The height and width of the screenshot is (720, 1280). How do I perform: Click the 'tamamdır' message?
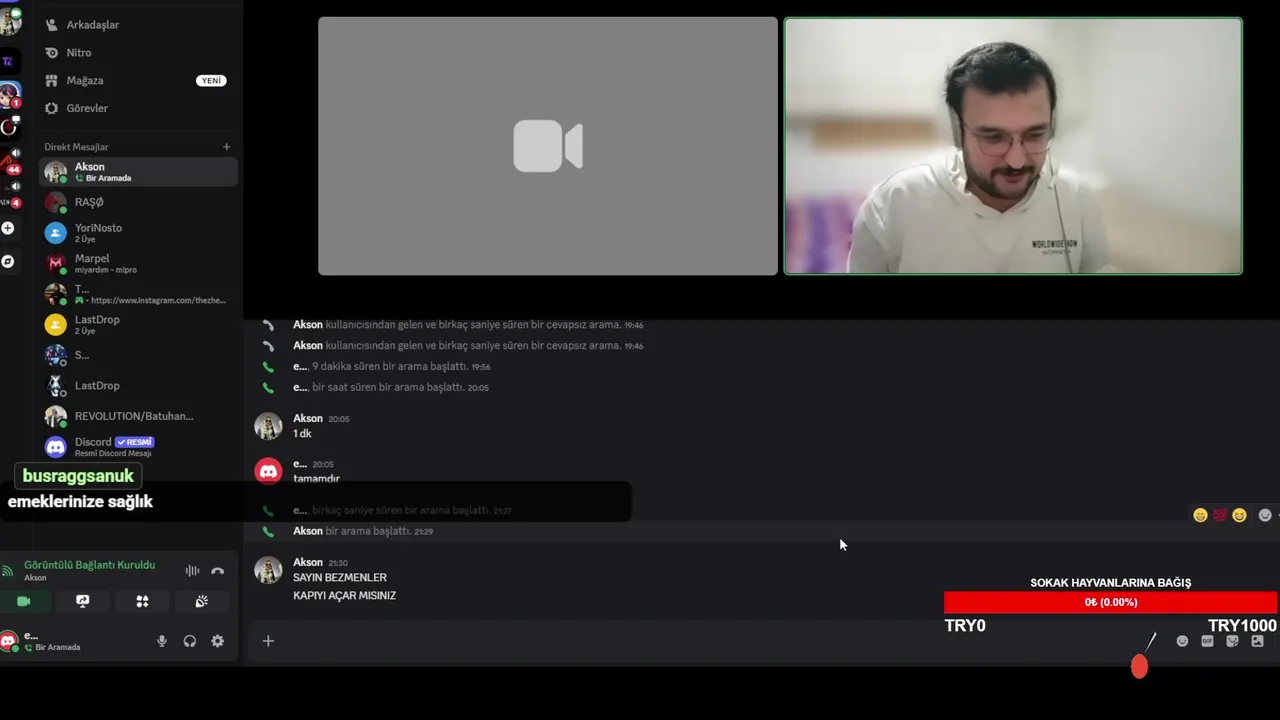316,479
